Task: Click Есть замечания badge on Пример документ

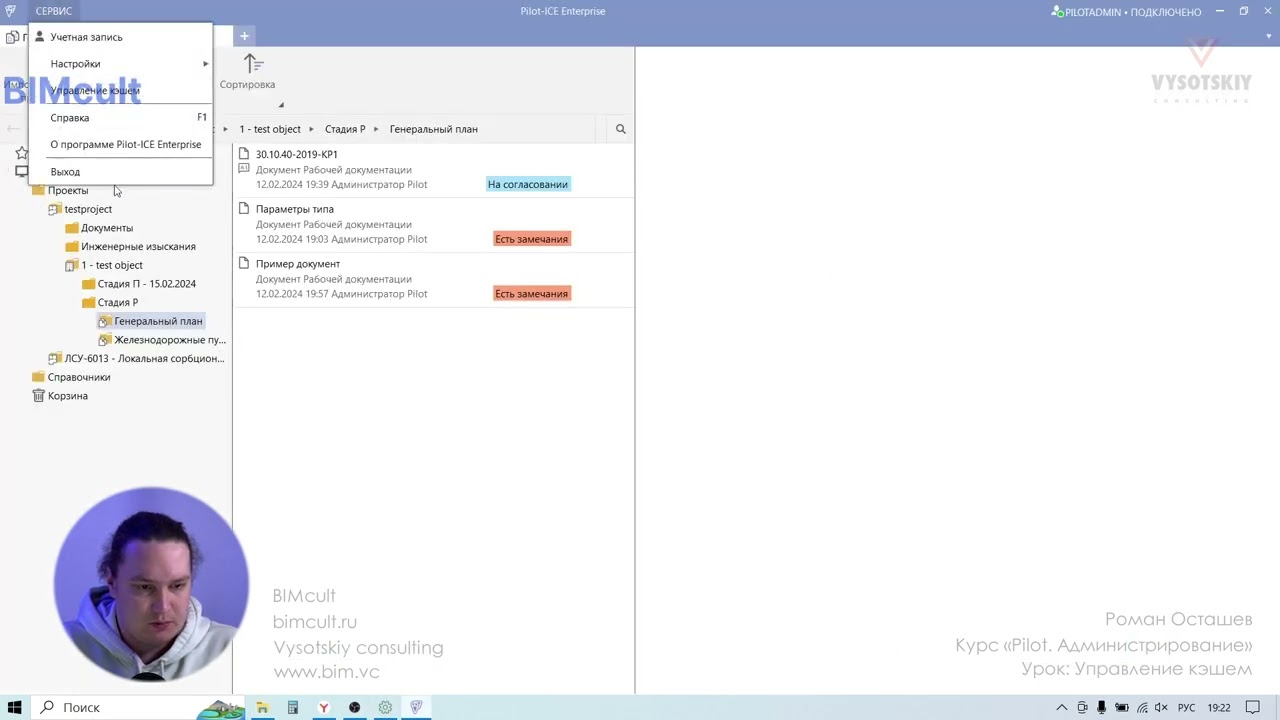Action: [532, 294]
